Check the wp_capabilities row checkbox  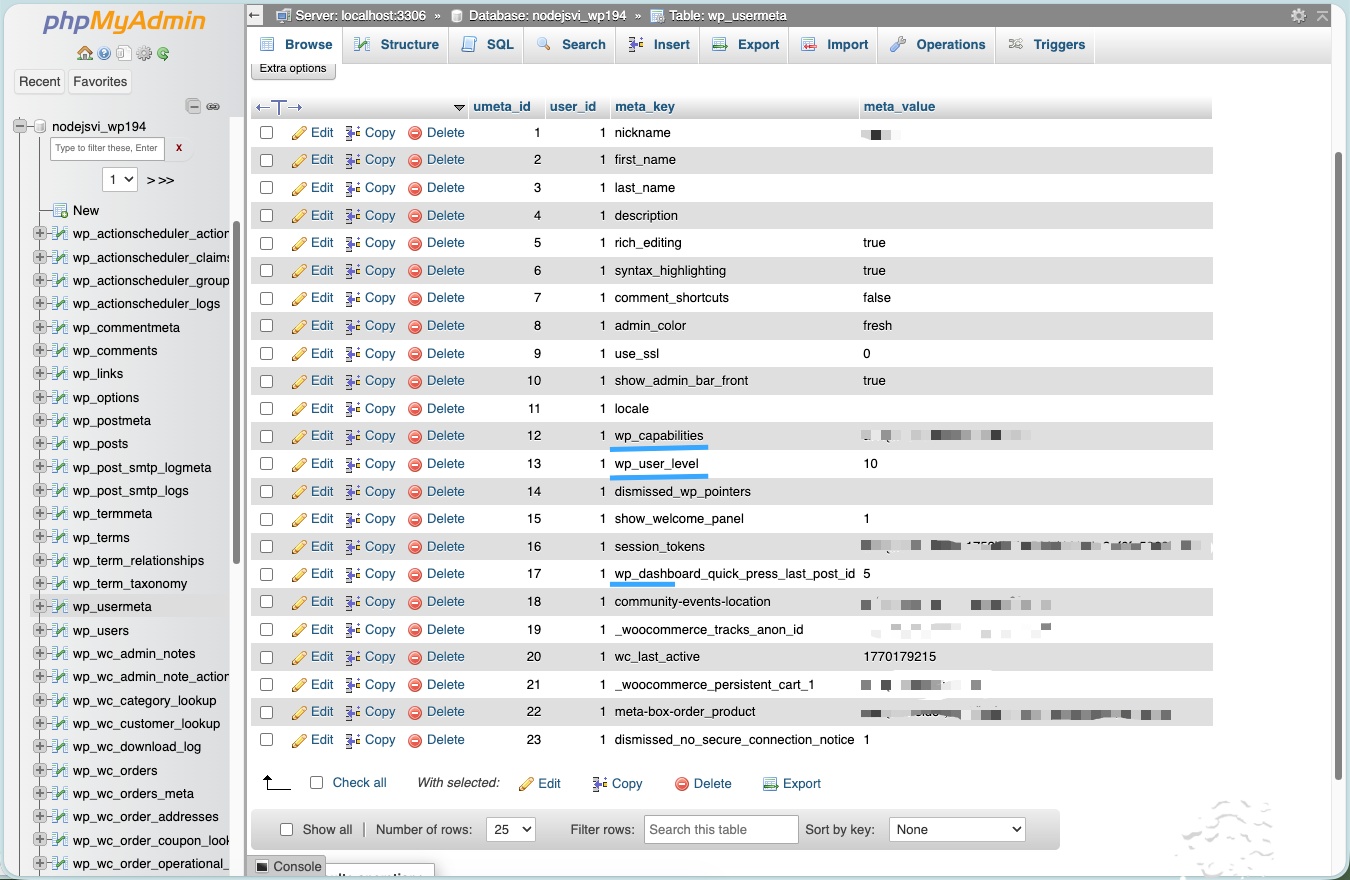click(267, 436)
